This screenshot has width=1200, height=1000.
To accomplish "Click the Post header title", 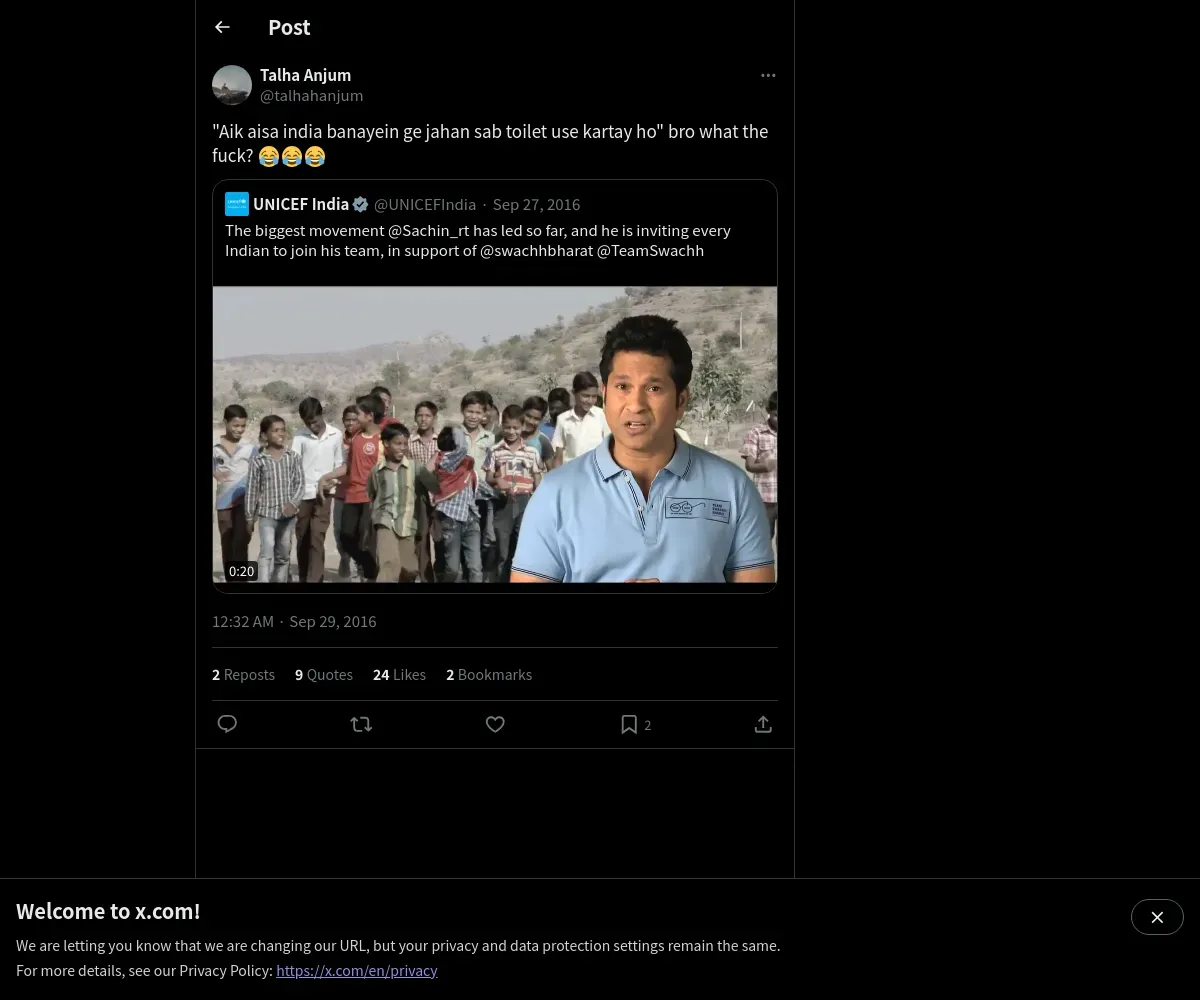I will click(289, 27).
